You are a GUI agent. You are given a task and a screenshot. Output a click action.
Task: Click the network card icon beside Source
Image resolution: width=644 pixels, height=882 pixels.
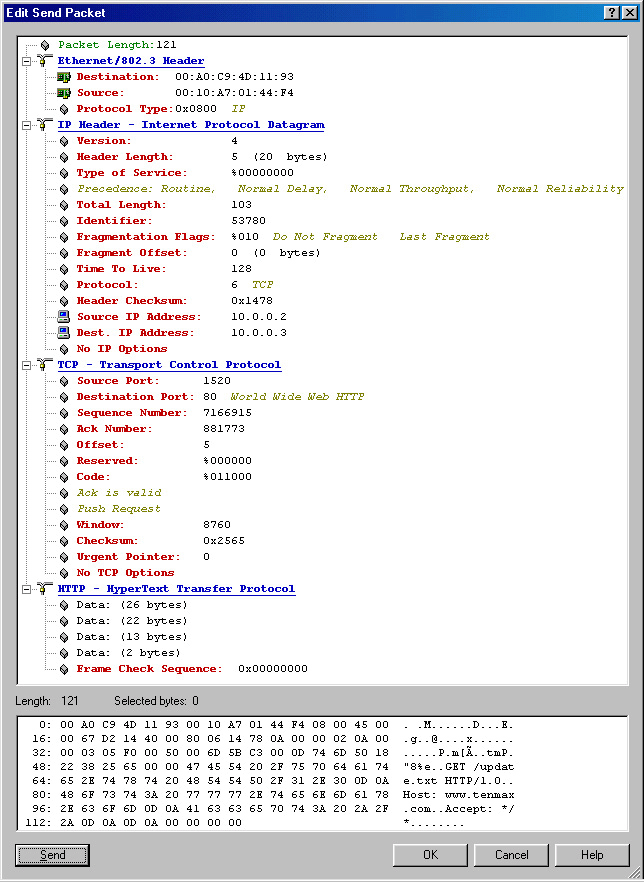(x=64, y=93)
